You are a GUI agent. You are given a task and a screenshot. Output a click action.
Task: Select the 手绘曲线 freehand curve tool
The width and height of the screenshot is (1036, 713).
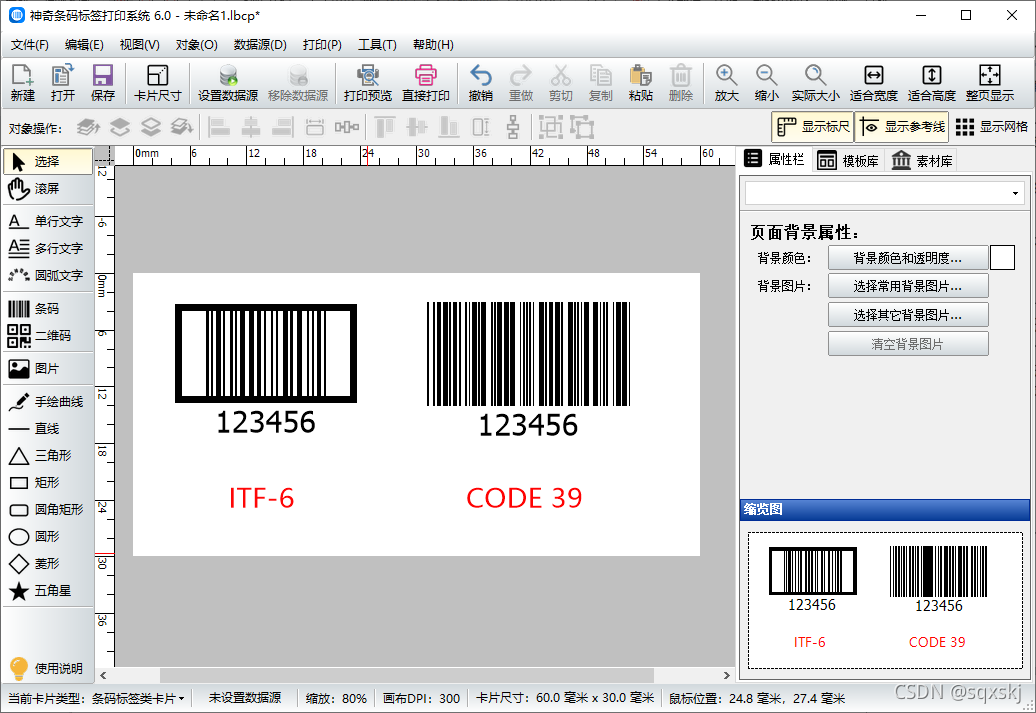click(x=48, y=402)
